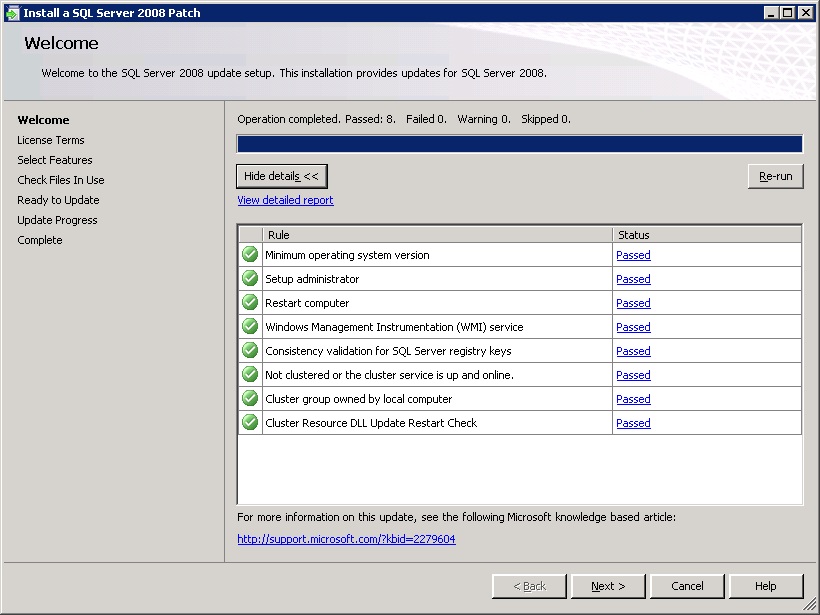The height and width of the screenshot is (615, 820).
Task: Click the Minimum operating system version text
Action: (347, 255)
